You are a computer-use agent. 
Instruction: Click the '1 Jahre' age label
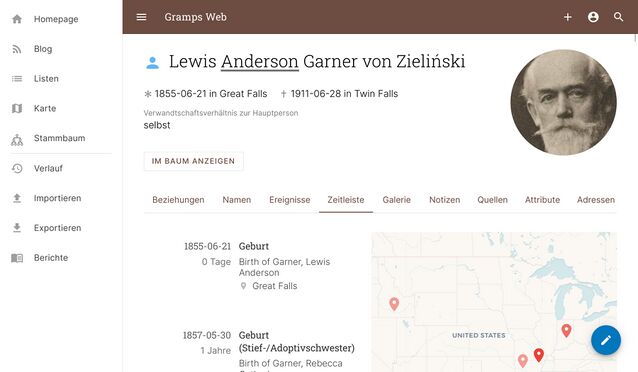[216, 350]
